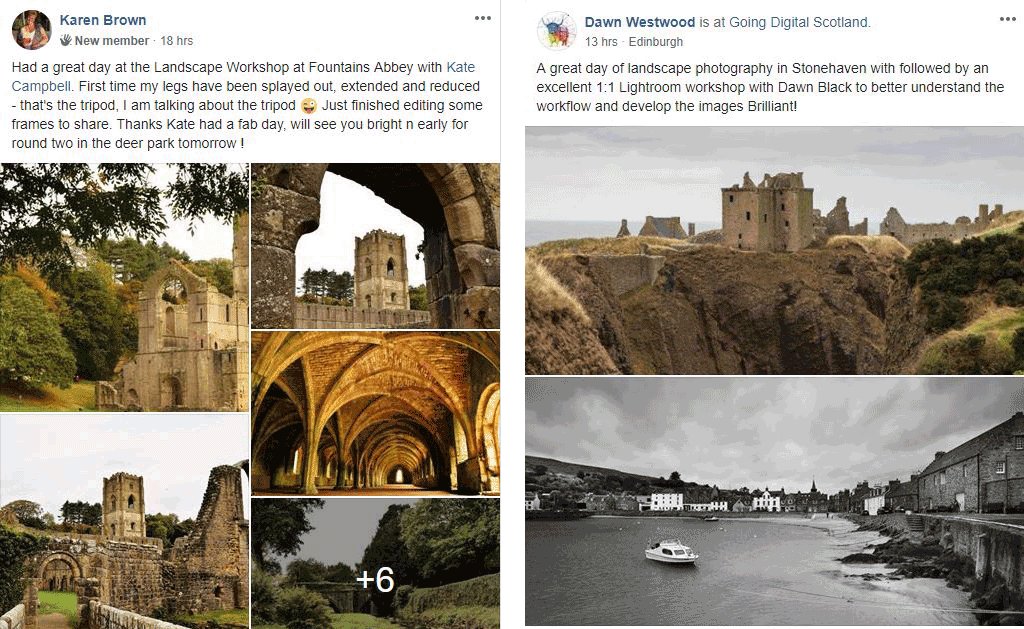Click the tongue-out emoji in Karen's post
The image size is (1024, 629).
point(309,106)
